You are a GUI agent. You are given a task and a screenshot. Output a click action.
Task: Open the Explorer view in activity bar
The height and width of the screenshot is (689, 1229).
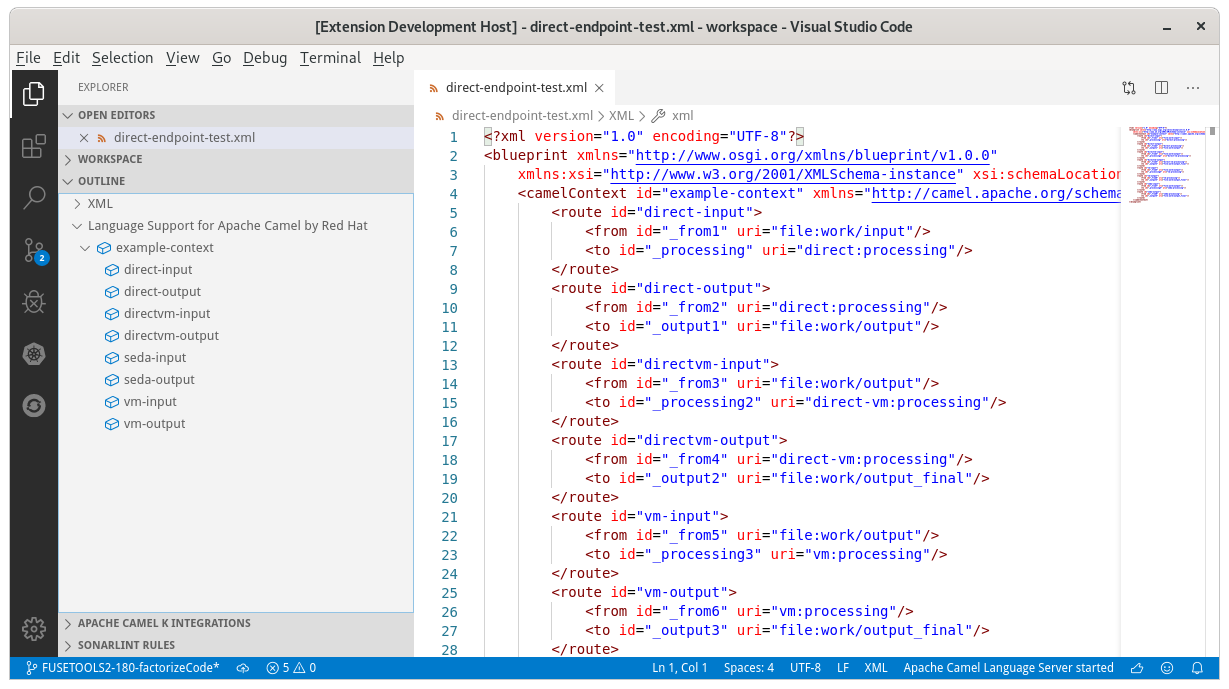34,93
